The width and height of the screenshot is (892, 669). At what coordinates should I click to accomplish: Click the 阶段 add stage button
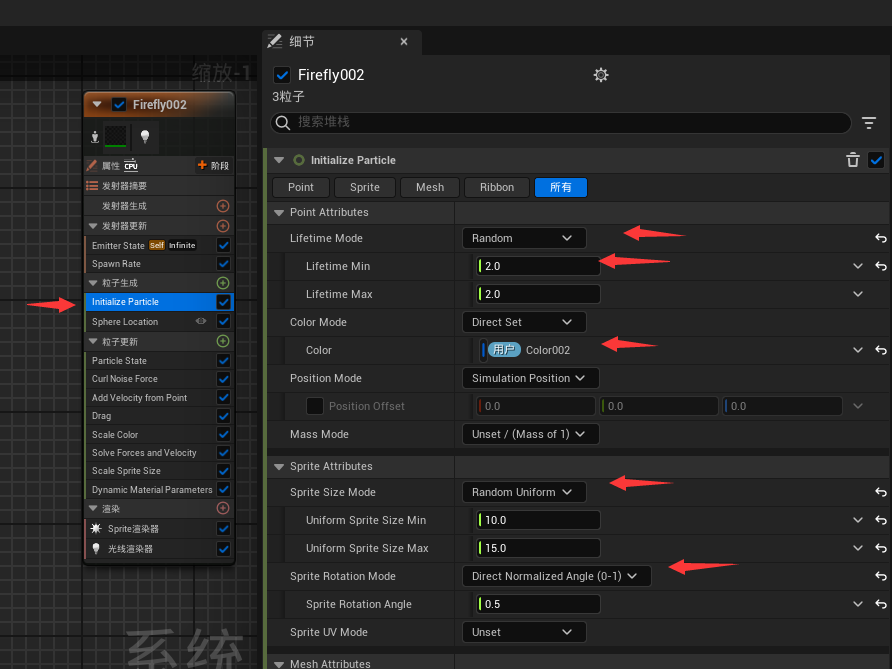point(213,166)
